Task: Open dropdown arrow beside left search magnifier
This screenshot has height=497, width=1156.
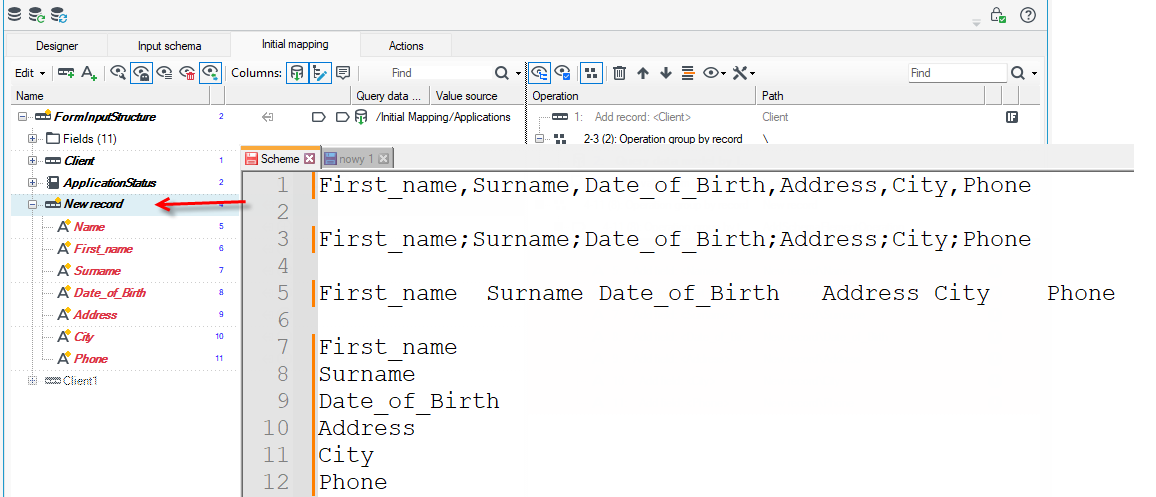Action: [x=518, y=74]
